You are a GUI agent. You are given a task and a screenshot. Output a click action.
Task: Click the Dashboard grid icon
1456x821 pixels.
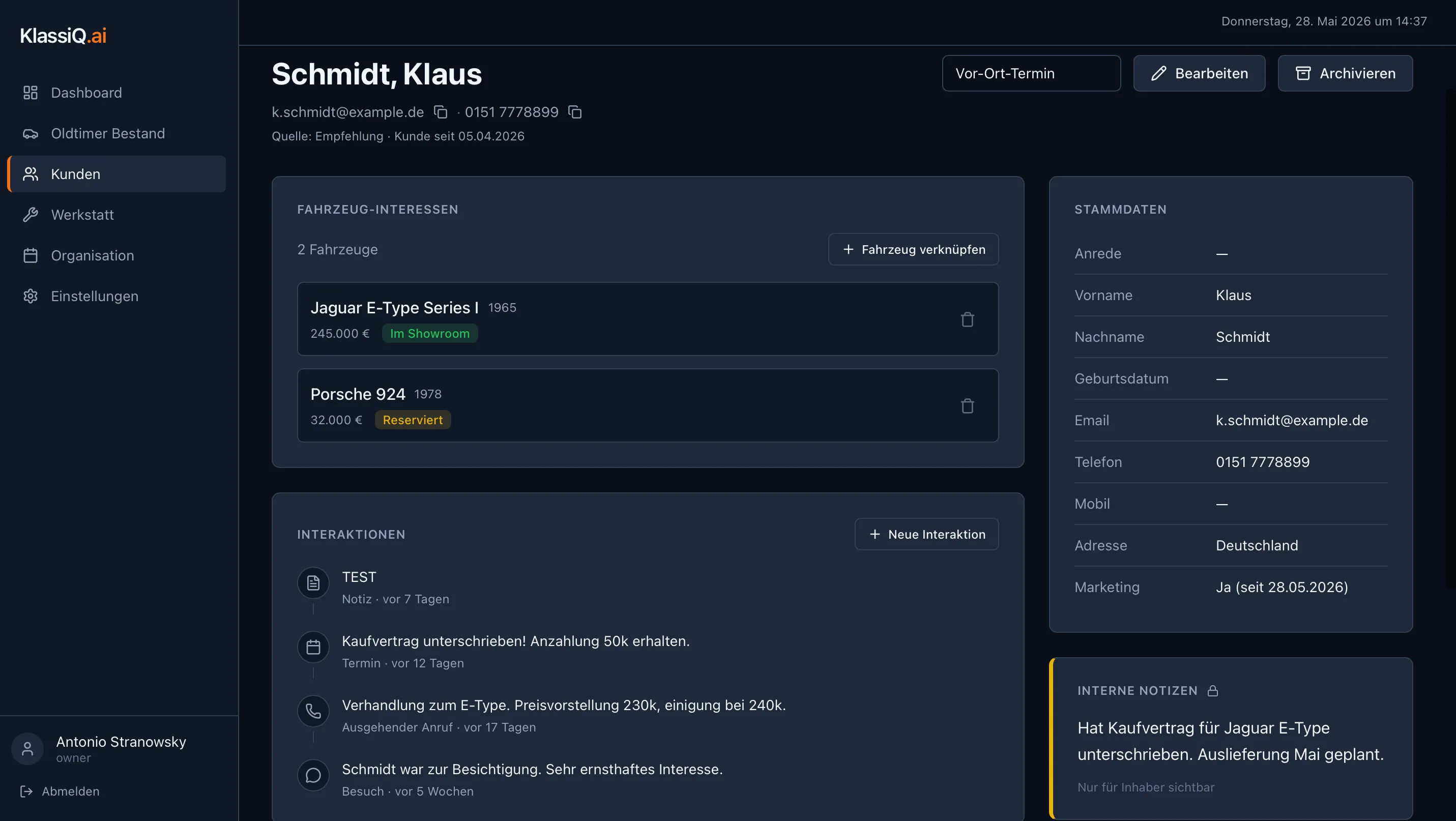[31, 93]
